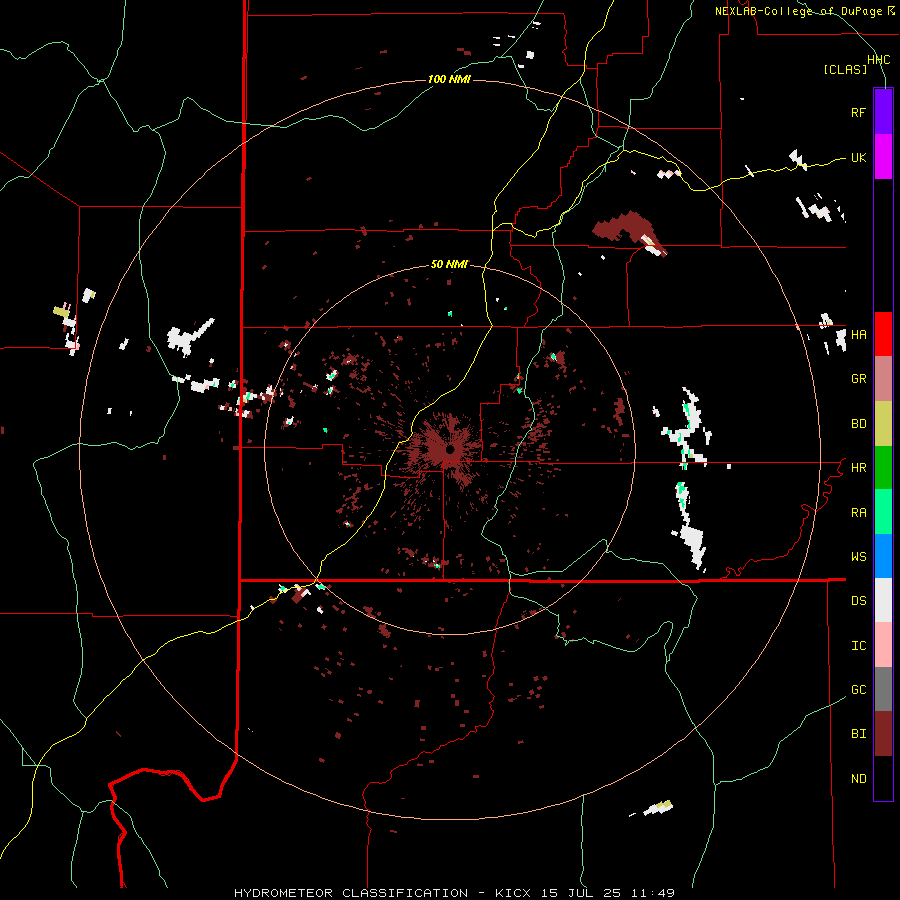Click the blue WS legend swatch
Viewport: 900px width, 900px height.
pos(883,556)
